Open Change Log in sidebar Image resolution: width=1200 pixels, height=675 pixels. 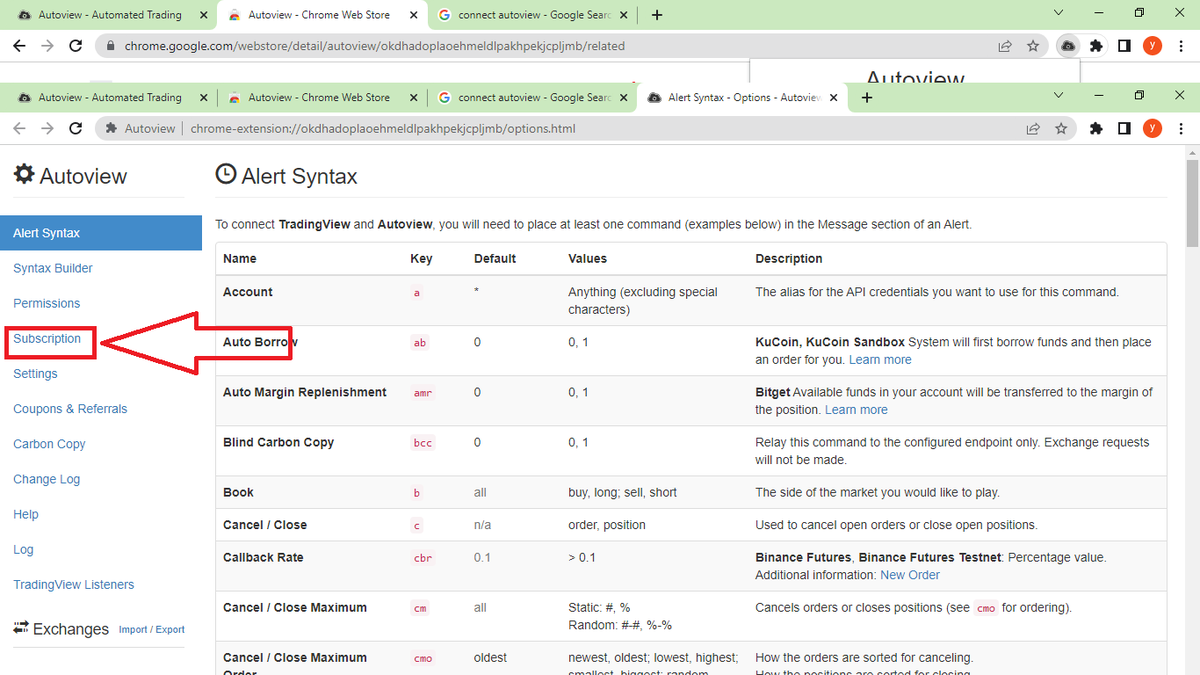pos(46,479)
